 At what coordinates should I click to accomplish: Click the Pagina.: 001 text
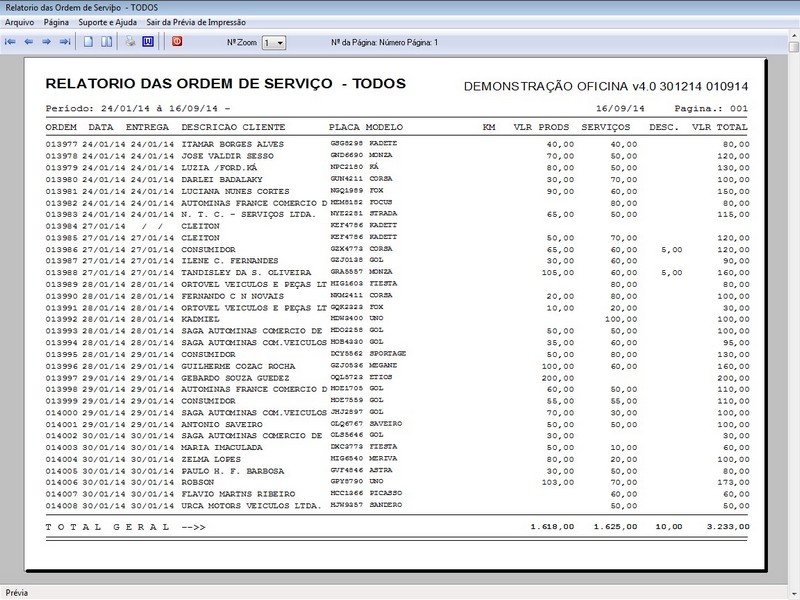coord(711,109)
